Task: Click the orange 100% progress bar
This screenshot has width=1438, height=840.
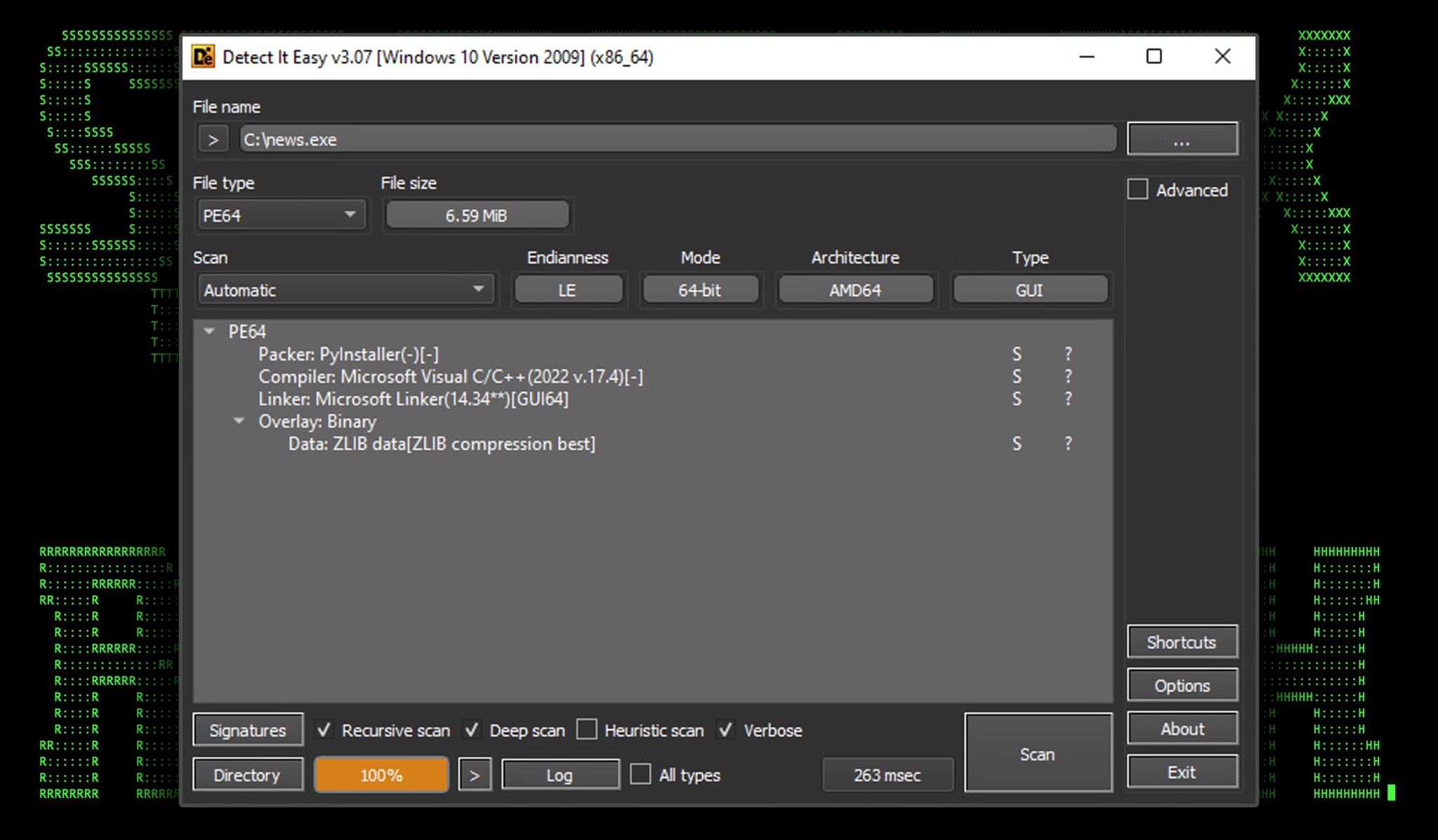Action: pyautogui.click(x=381, y=775)
